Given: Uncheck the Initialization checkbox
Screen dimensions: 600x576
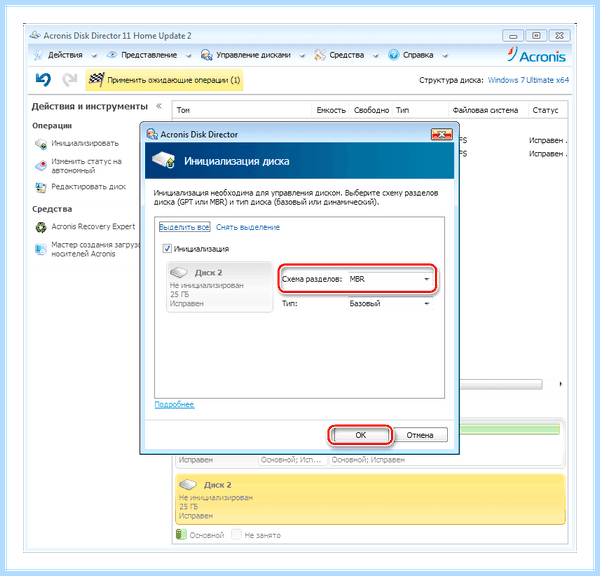Looking at the screenshot, I should (x=167, y=248).
